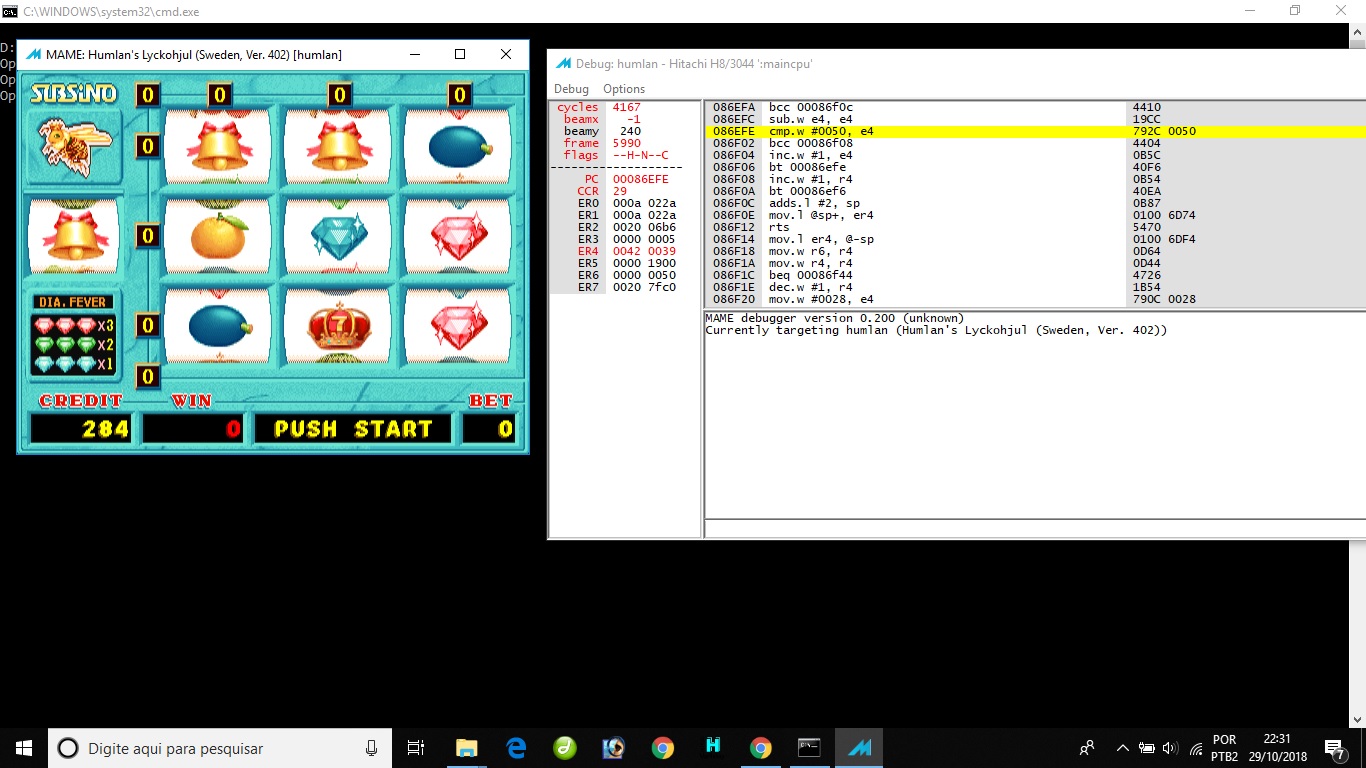This screenshot has height=768, width=1366.
Task: Open the volume control in system tray
Action: pos(1171,748)
